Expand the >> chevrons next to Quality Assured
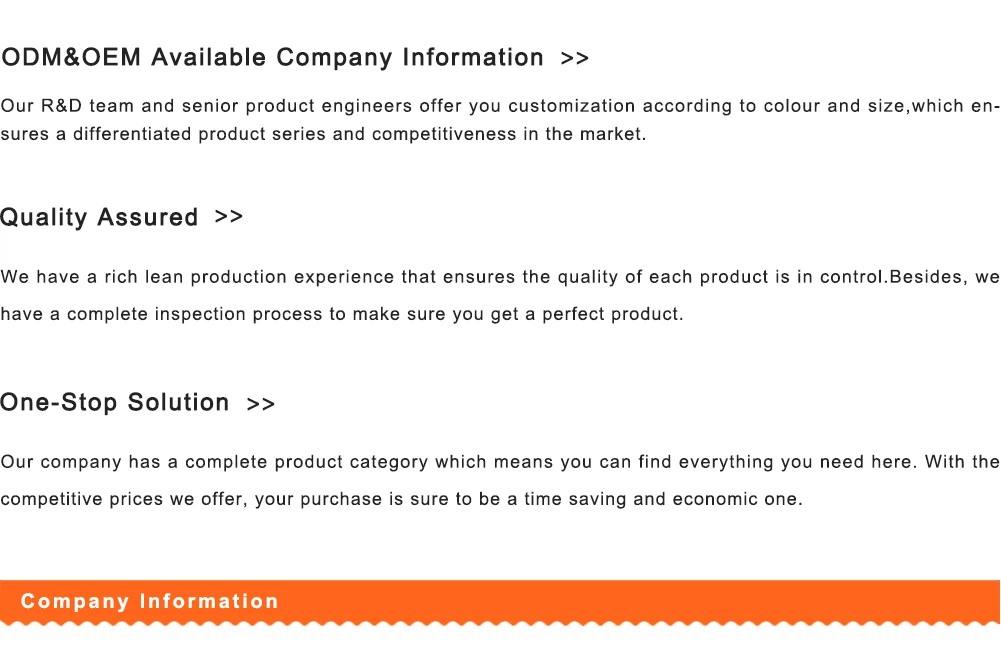Screen dimensions: 1001x649 click(229, 217)
